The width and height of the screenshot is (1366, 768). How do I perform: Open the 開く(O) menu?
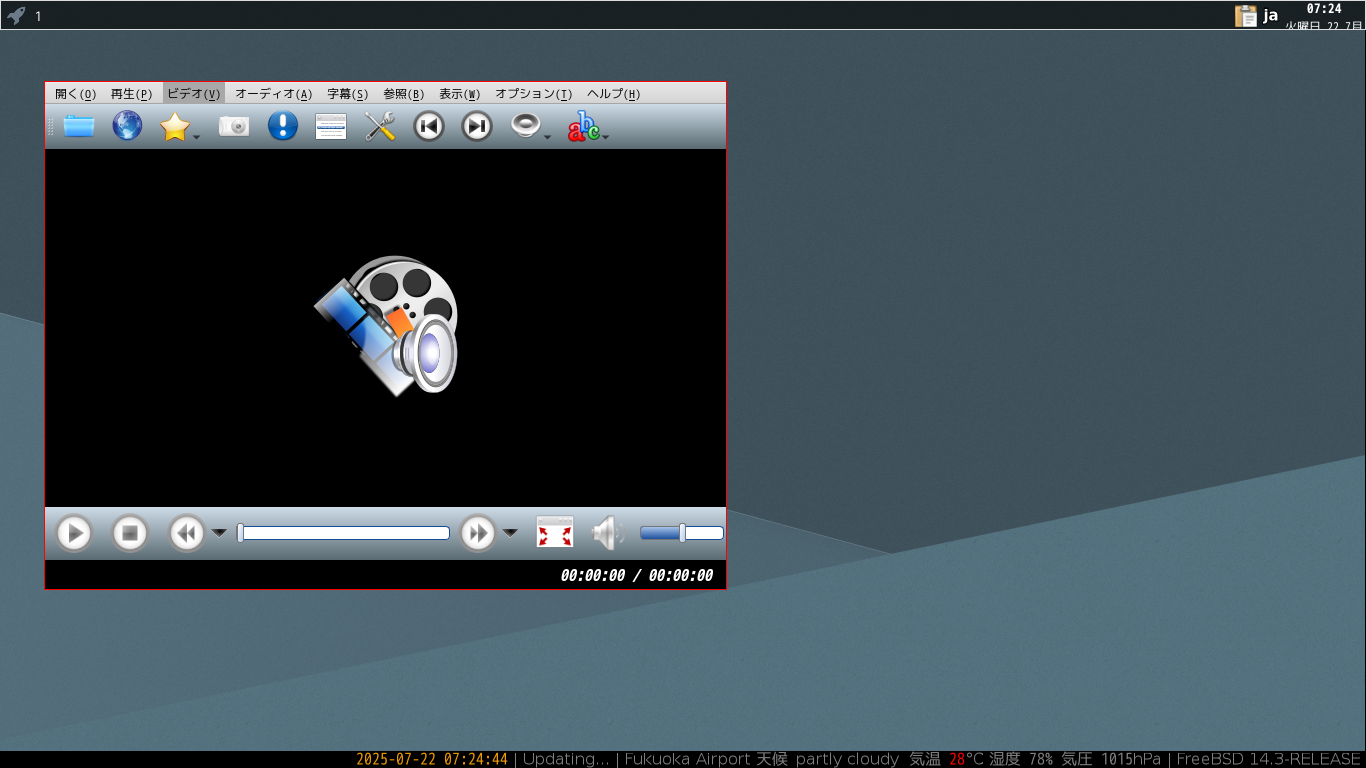click(76, 93)
